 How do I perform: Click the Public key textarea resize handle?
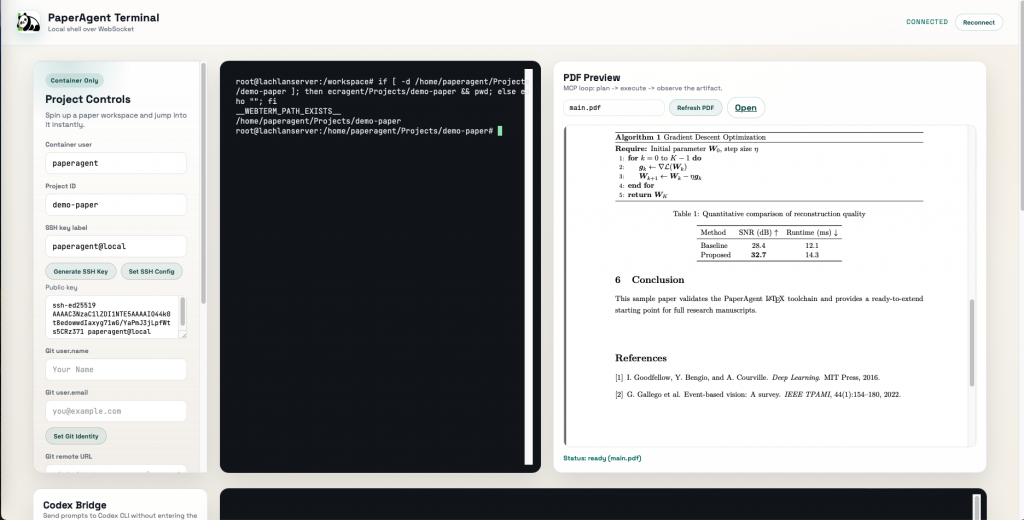tap(182, 334)
